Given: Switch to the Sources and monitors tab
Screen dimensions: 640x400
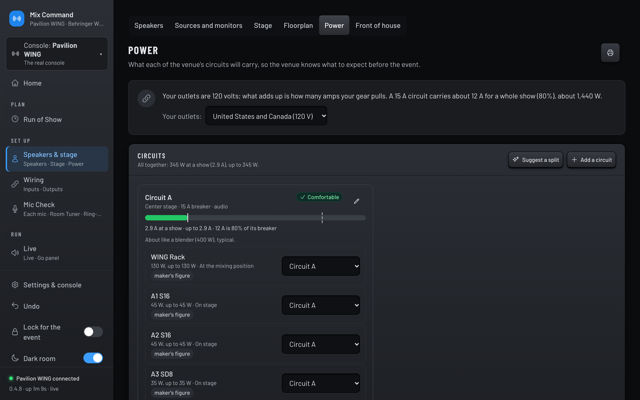Looking at the screenshot, I should [x=208, y=25].
